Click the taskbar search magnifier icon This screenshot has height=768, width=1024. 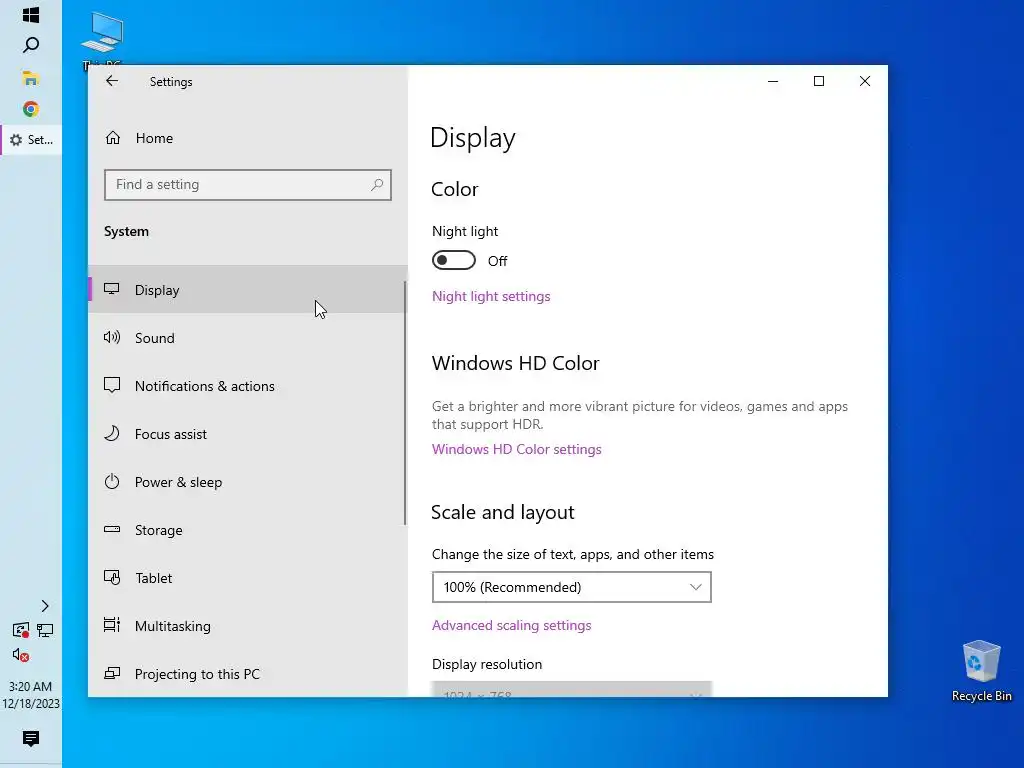pyautogui.click(x=31, y=45)
